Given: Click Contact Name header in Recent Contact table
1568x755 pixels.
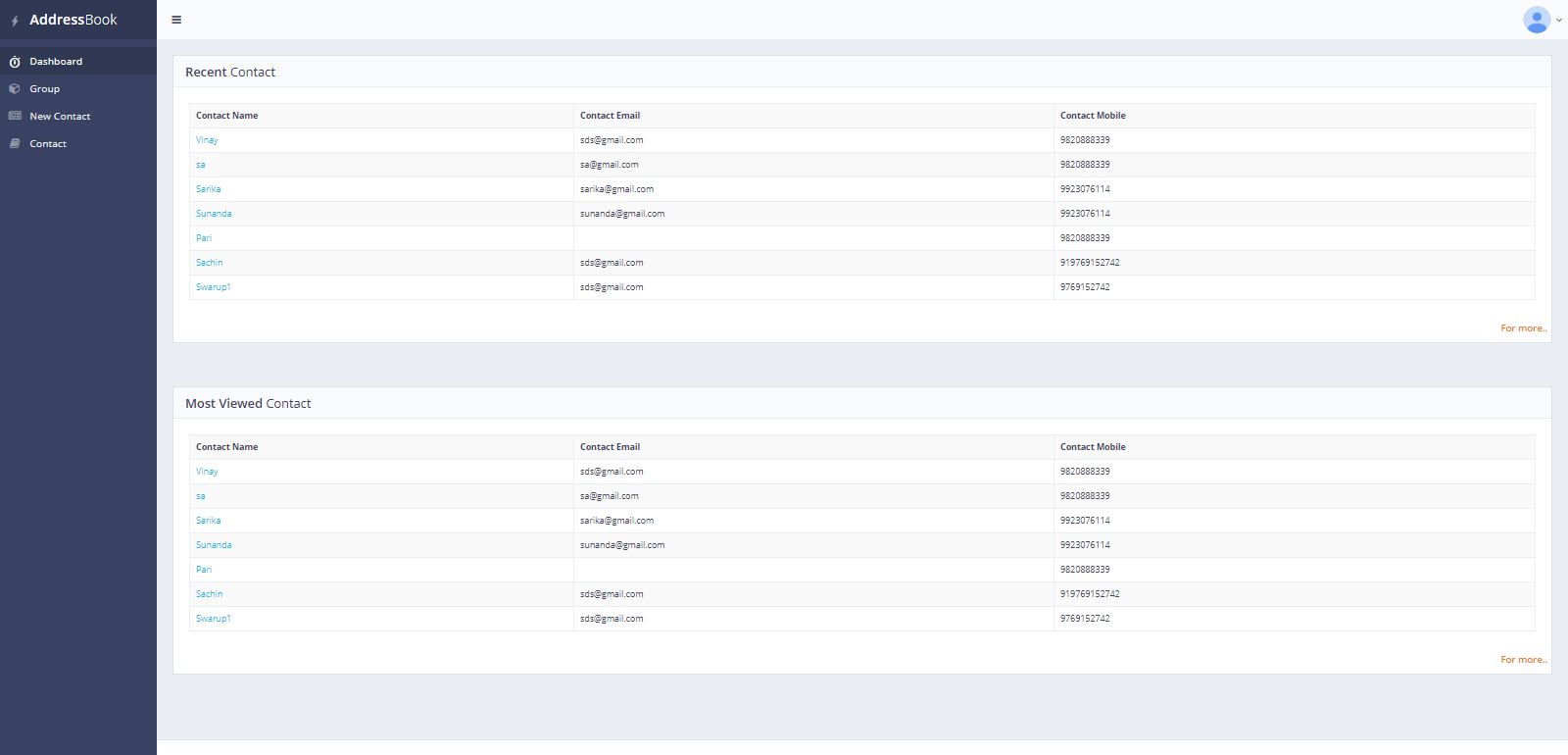Looking at the screenshot, I should 226,116.
